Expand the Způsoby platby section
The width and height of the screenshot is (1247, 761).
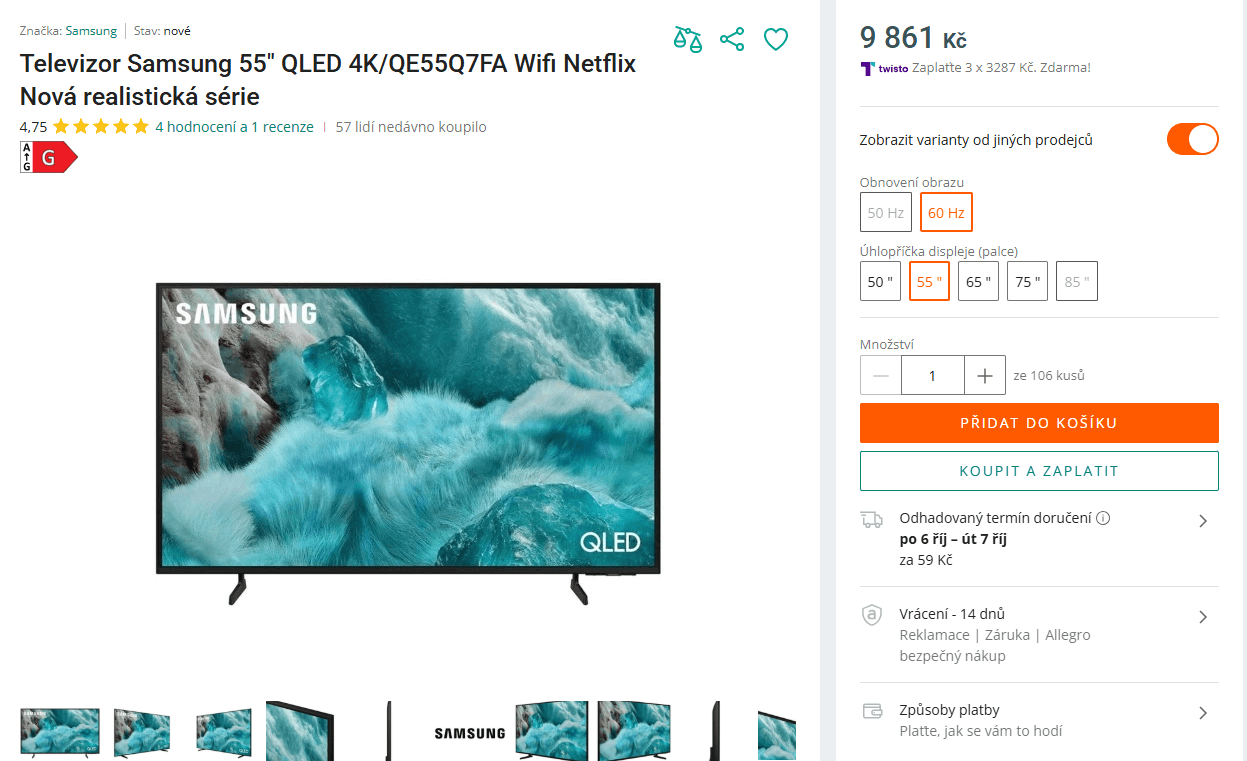click(1039, 720)
